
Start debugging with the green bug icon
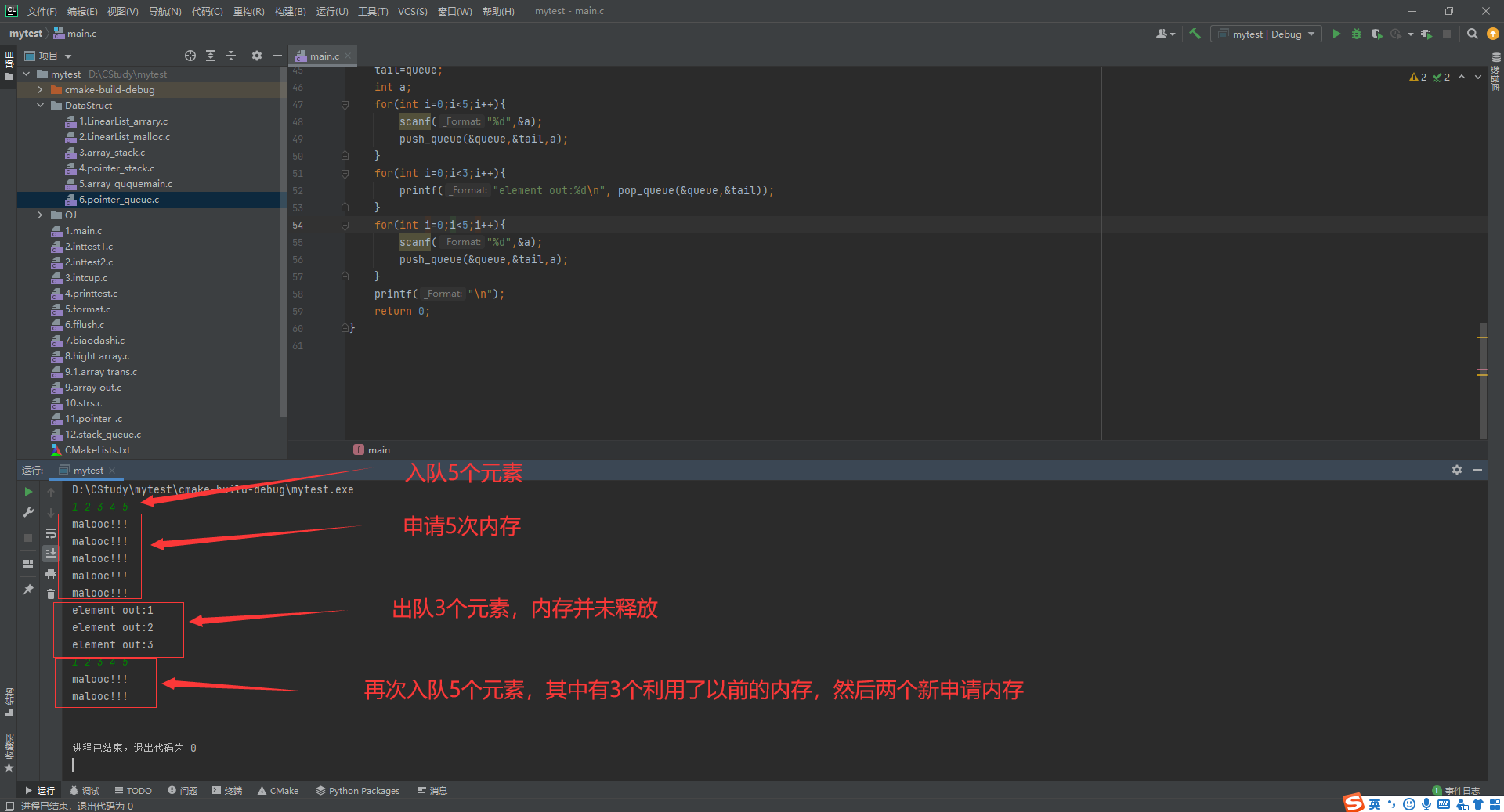click(x=1357, y=34)
